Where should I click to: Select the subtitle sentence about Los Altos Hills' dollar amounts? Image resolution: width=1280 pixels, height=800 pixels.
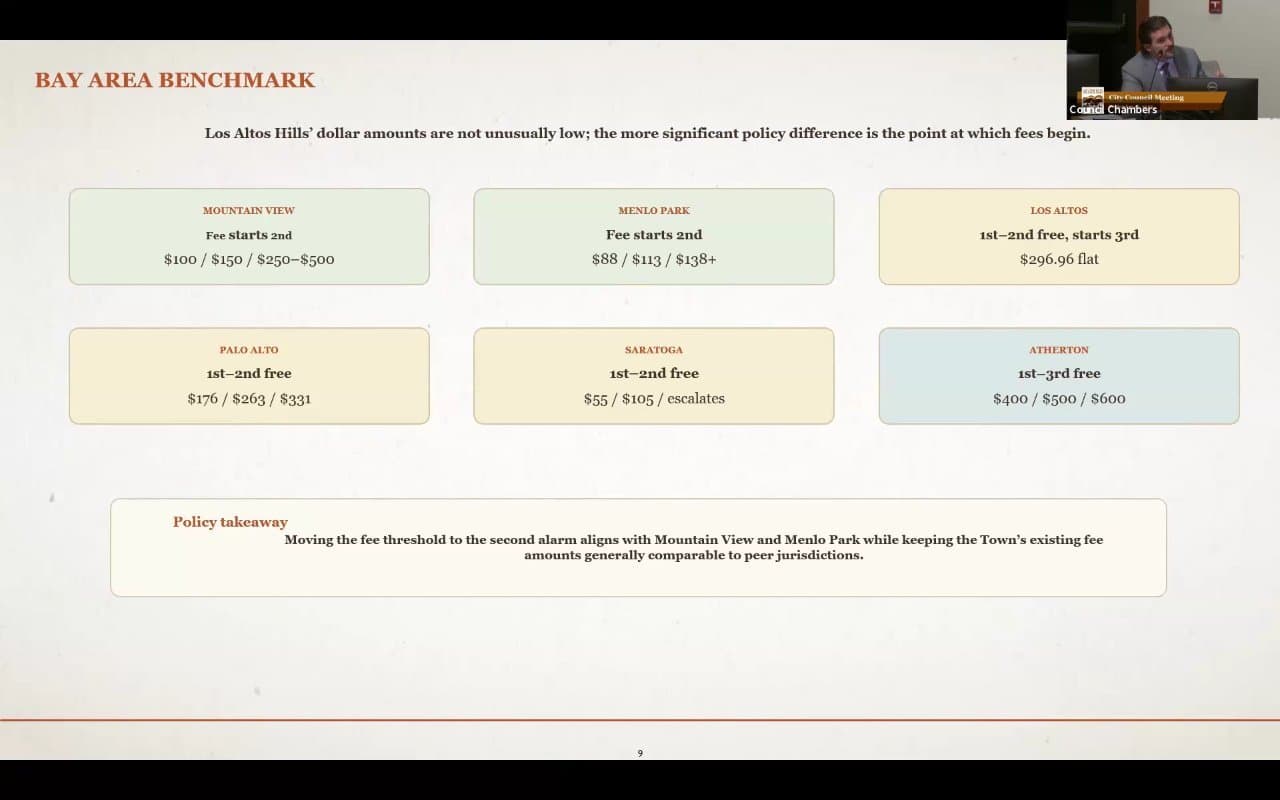[647, 133]
